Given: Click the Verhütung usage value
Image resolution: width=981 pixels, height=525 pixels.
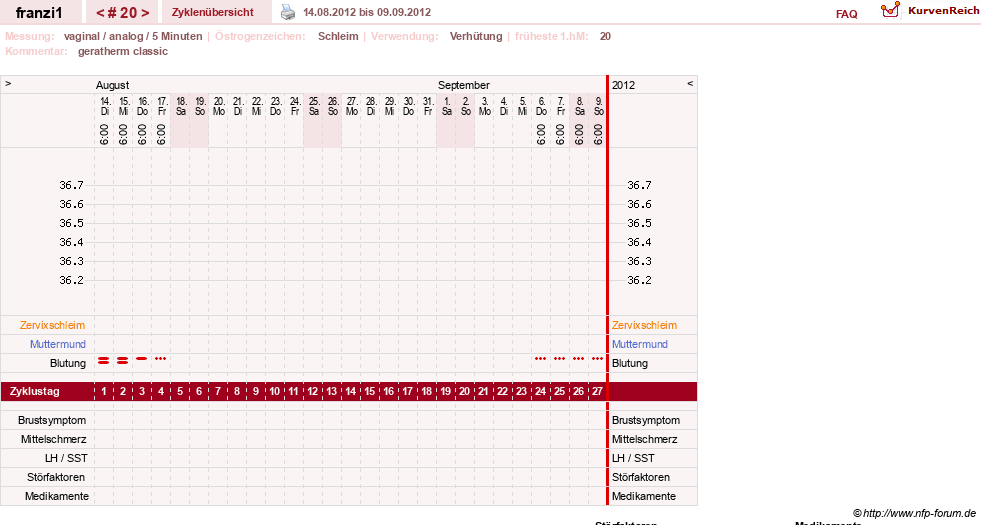Looking at the screenshot, I should (475, 36).
